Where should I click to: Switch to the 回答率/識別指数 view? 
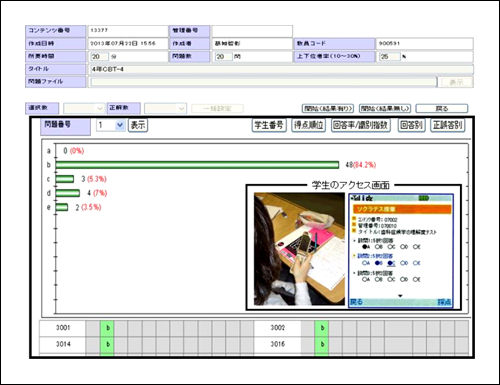point(361,125)
